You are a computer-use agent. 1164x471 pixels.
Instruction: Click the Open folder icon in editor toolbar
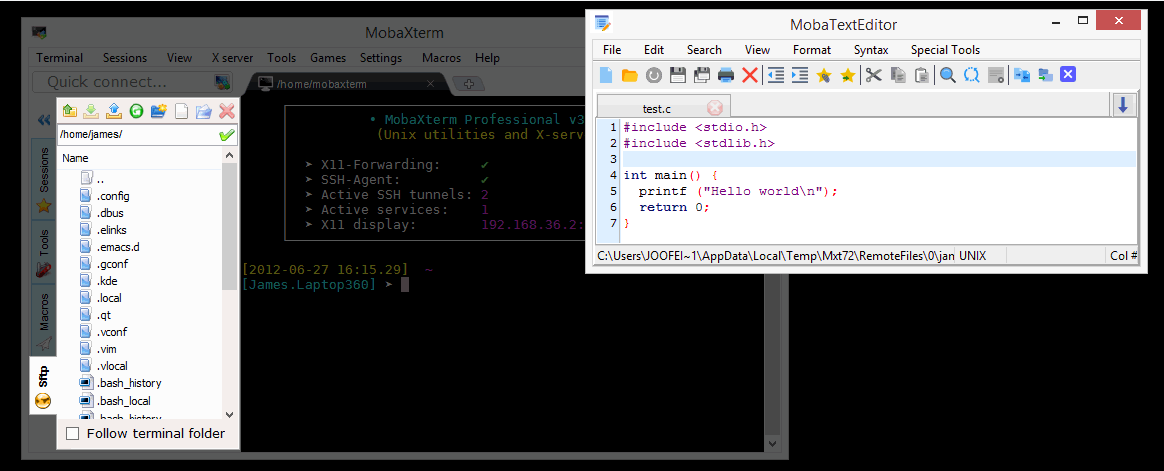[630, 75]
